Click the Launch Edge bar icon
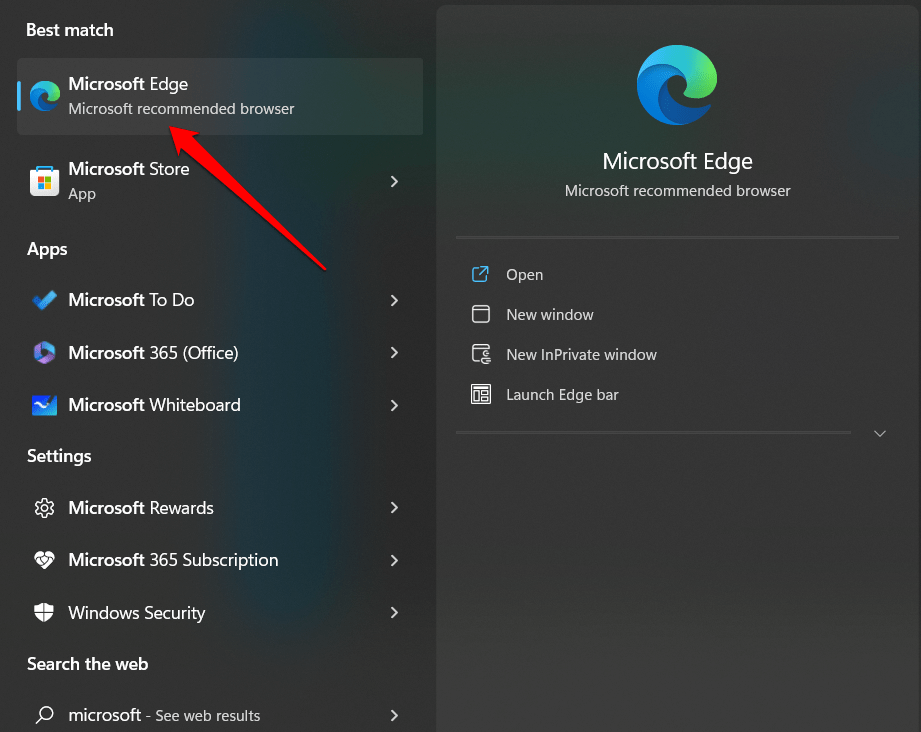Viewport: 921px width, 732px height. (480, 394)
